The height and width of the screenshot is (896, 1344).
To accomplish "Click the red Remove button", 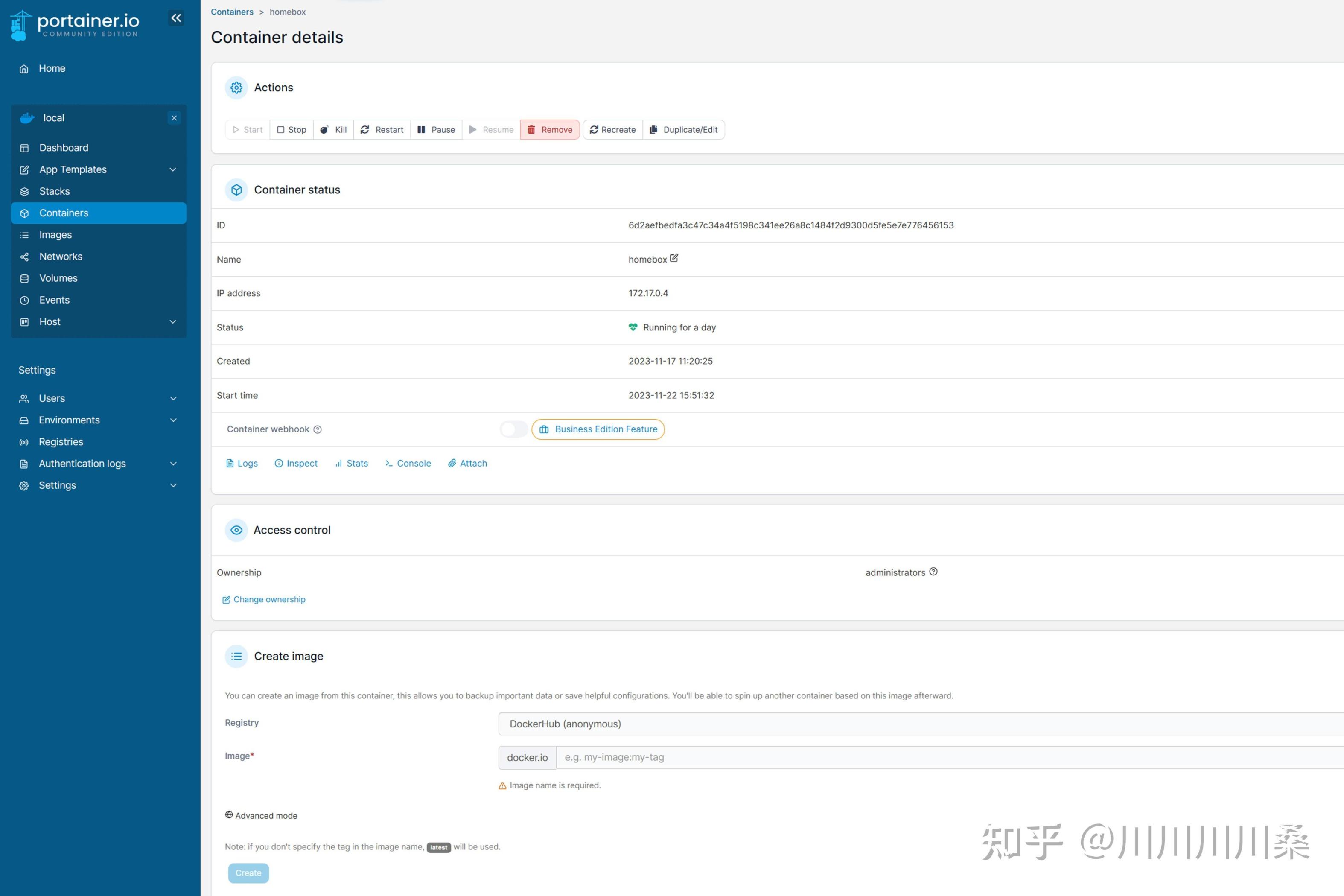I will [x=549, y=130].
